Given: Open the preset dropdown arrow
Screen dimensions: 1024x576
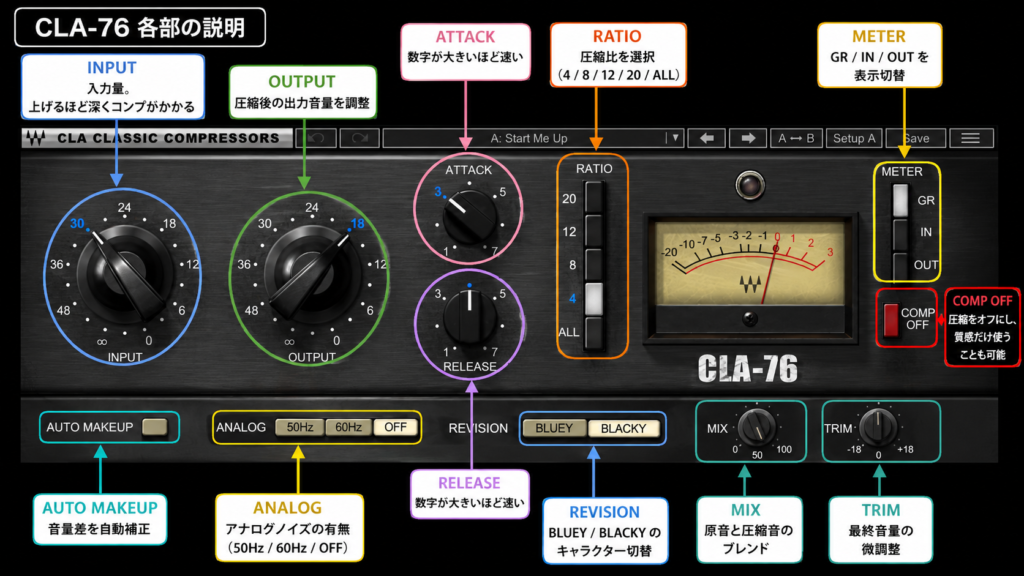Looking at the screenshot, I should (x=675, y=138).
